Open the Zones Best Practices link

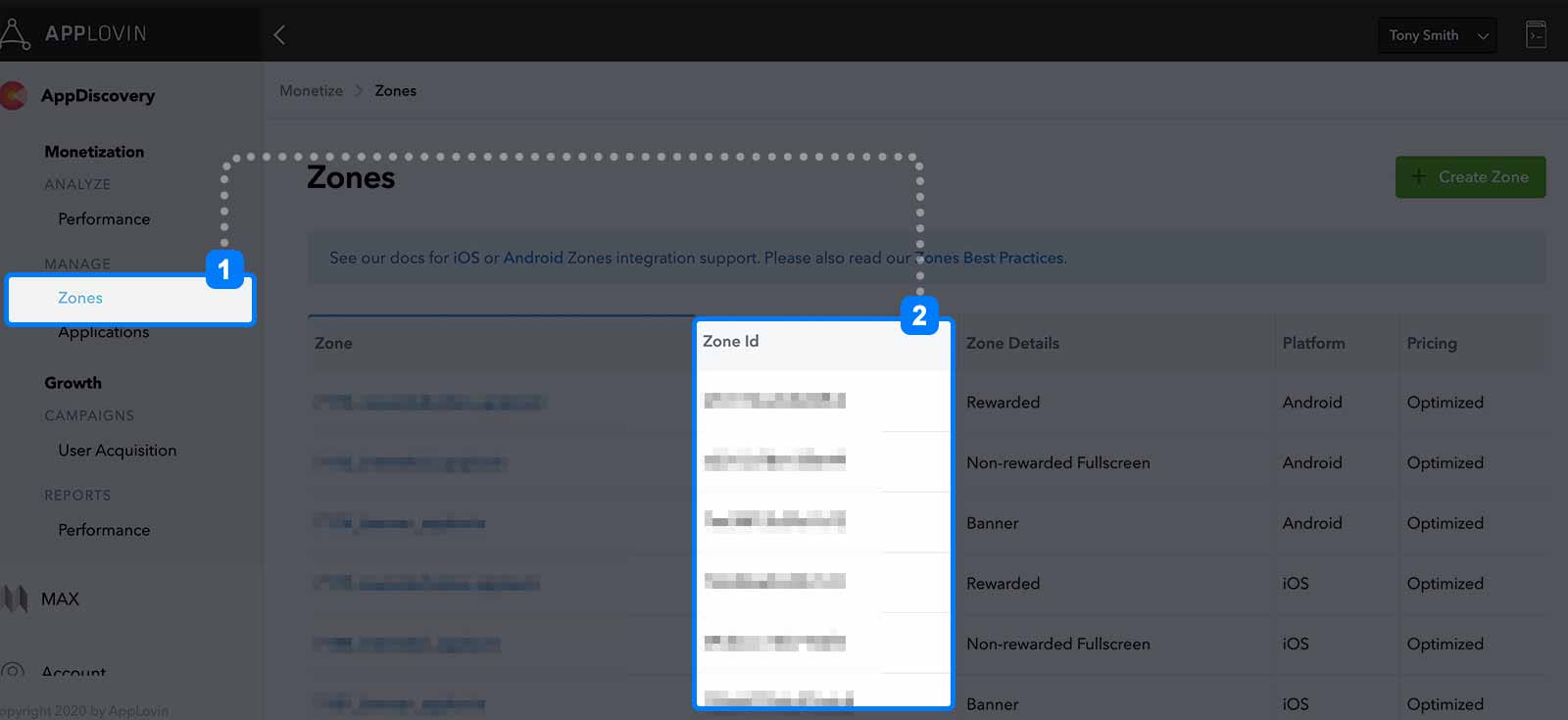coord(990,258)
